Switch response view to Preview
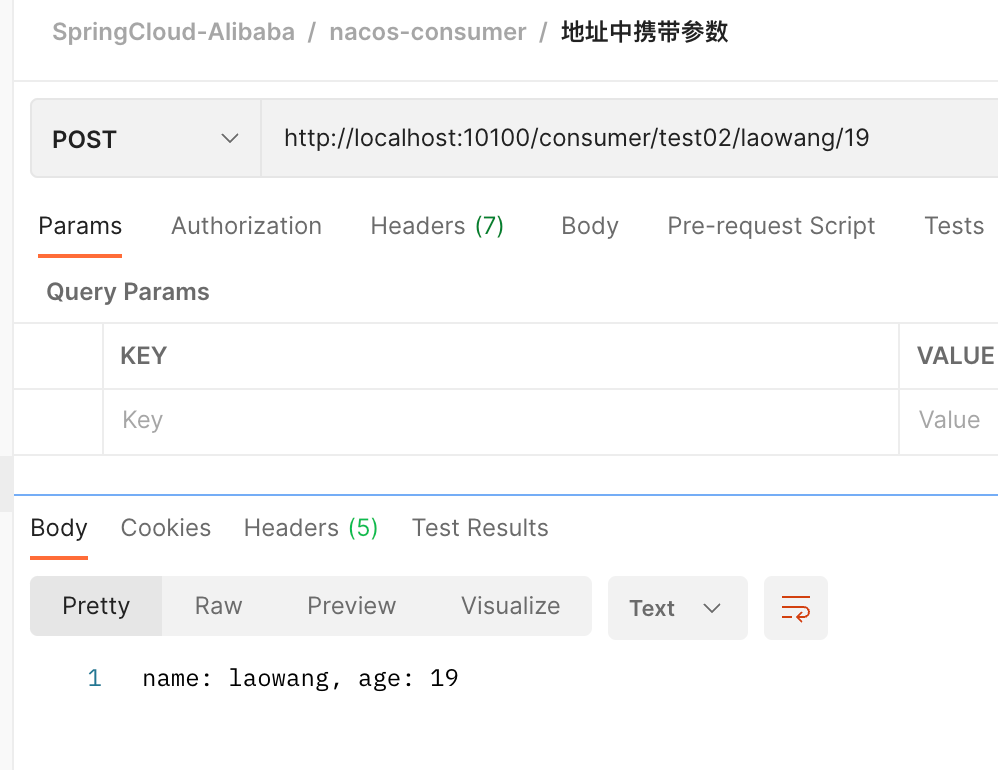 (352, 606)
